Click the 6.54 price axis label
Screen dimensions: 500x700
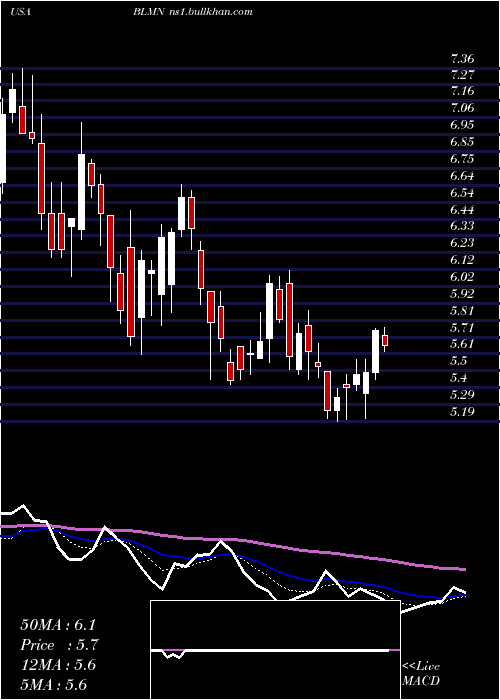[x=462, y=193]
